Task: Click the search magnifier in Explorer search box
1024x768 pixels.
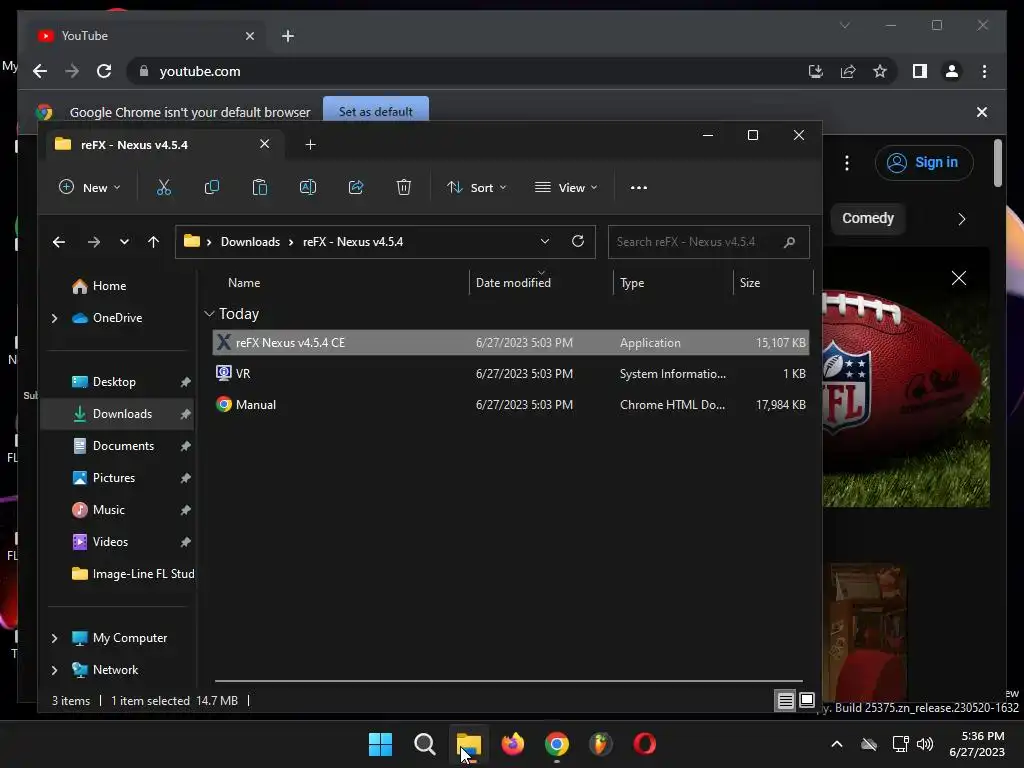Action: click(x=790, y=242)
